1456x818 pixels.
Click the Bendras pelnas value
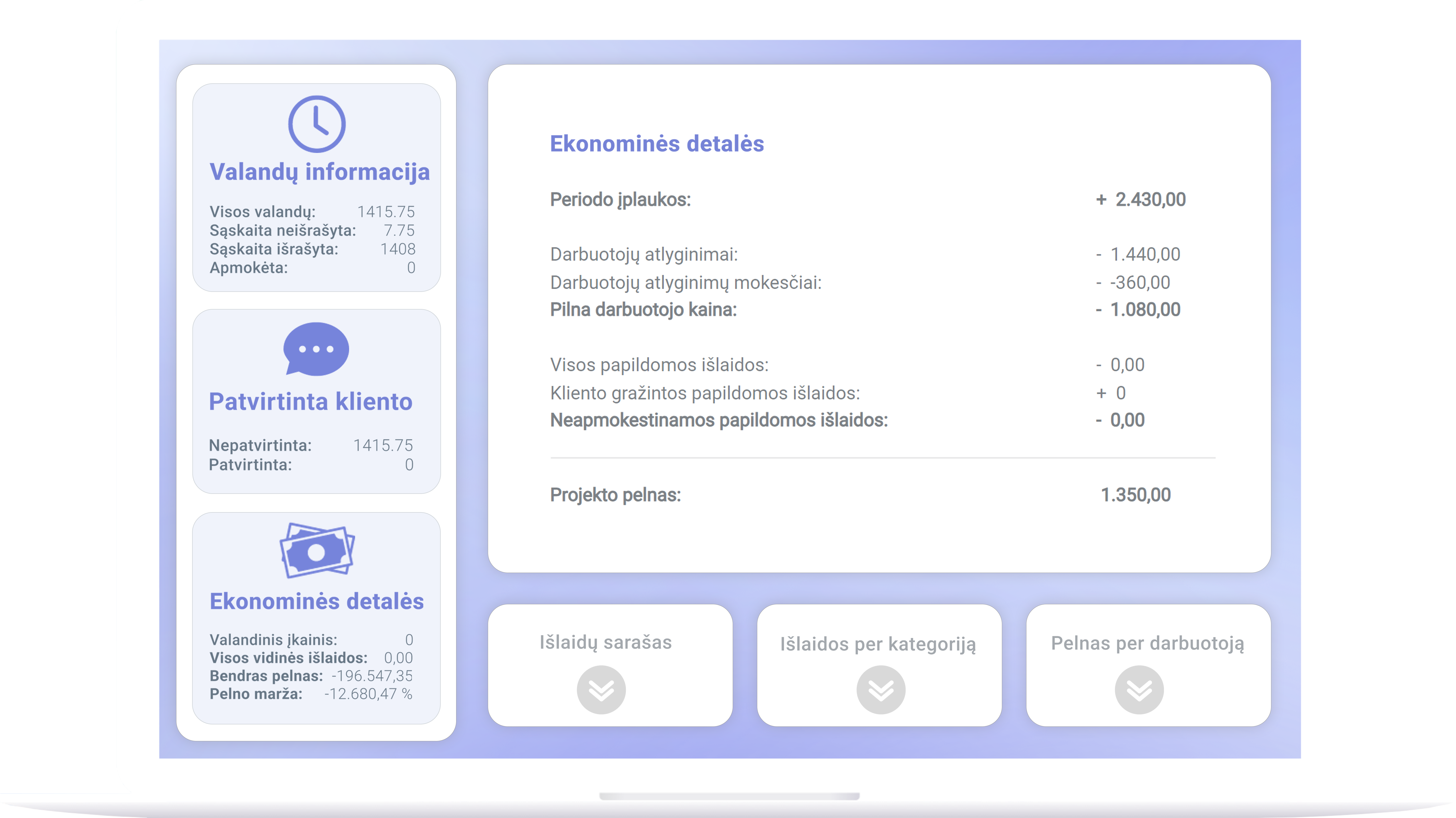point(372,676)
